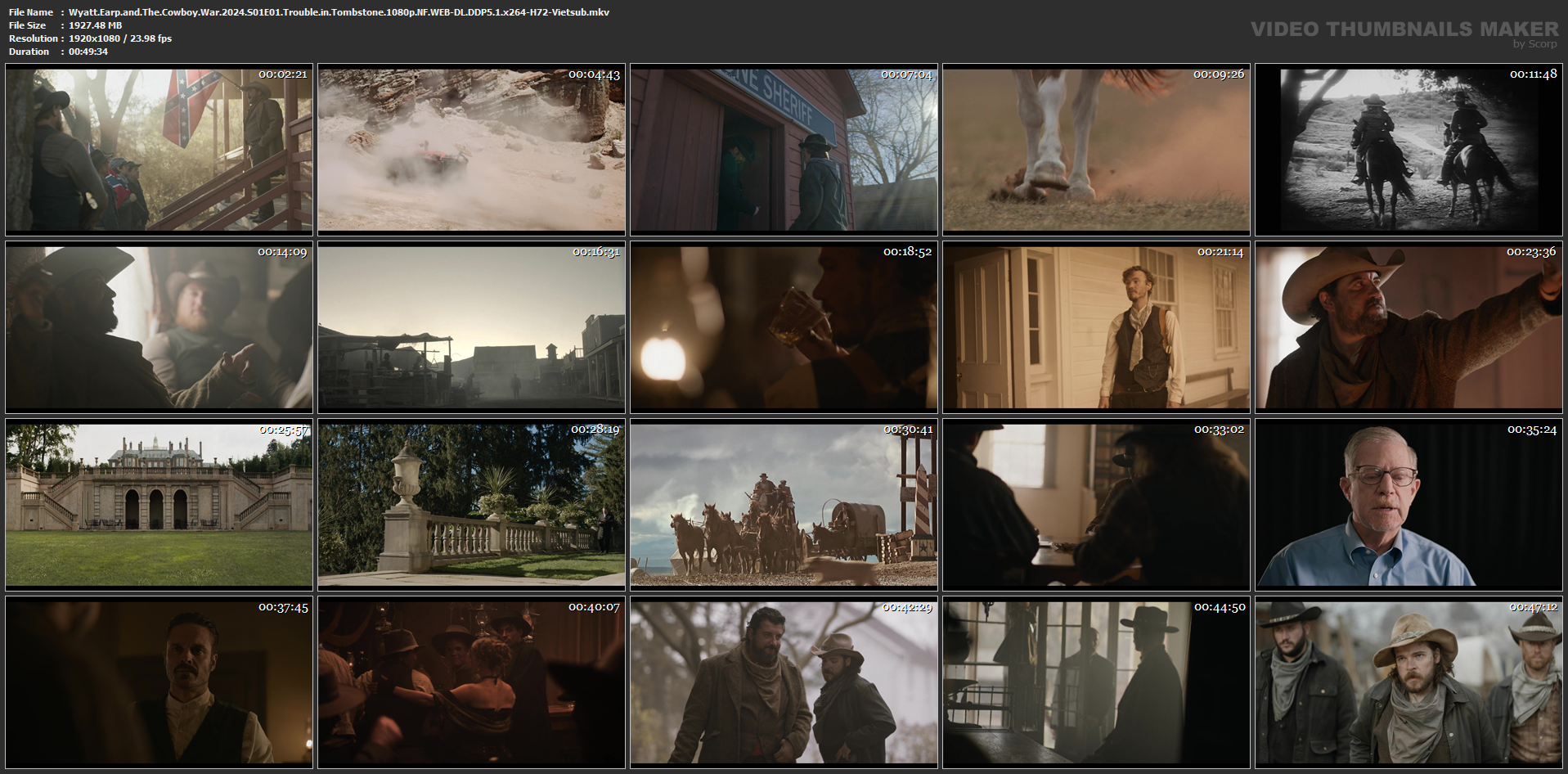Open the thumbnail at 00:04:43
The width and height of the screenshot is (1568, 774).
click(x=471, y=150)
